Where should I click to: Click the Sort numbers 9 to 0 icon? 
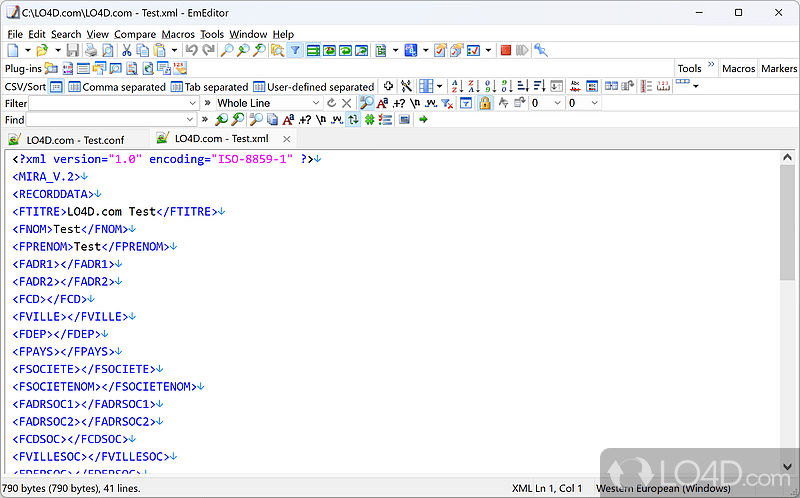pos(507,86)
